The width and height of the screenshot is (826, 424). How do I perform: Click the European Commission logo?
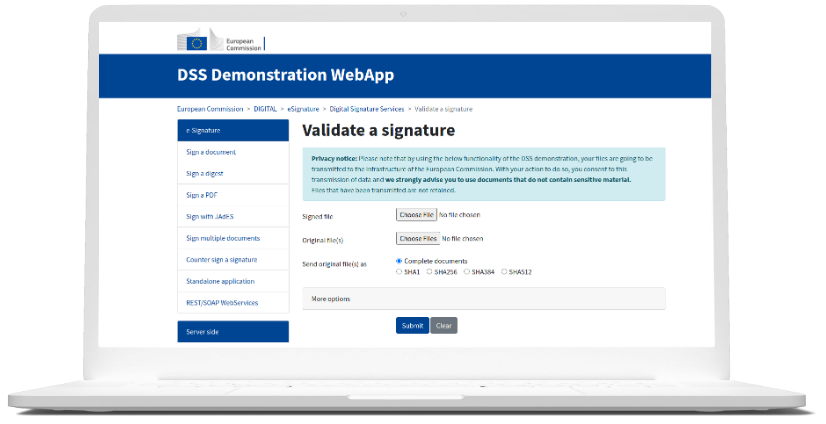point(220,40)
